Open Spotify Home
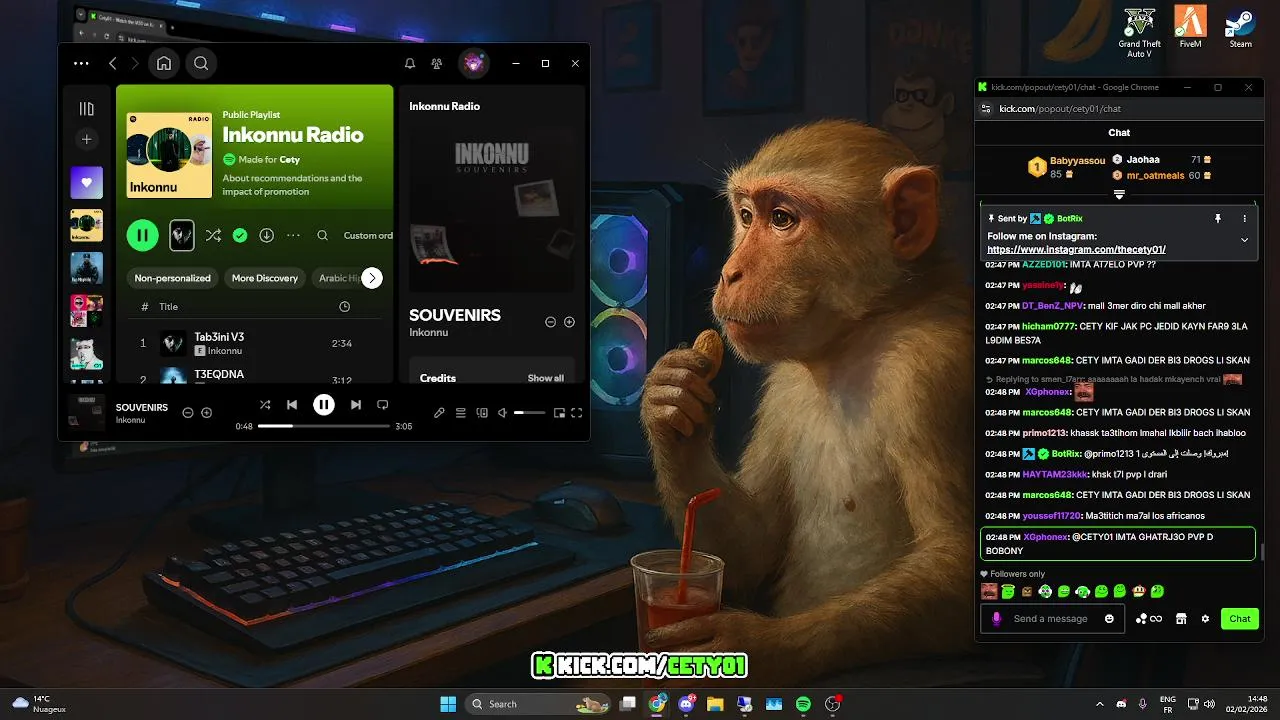 (x=164, y=63)
